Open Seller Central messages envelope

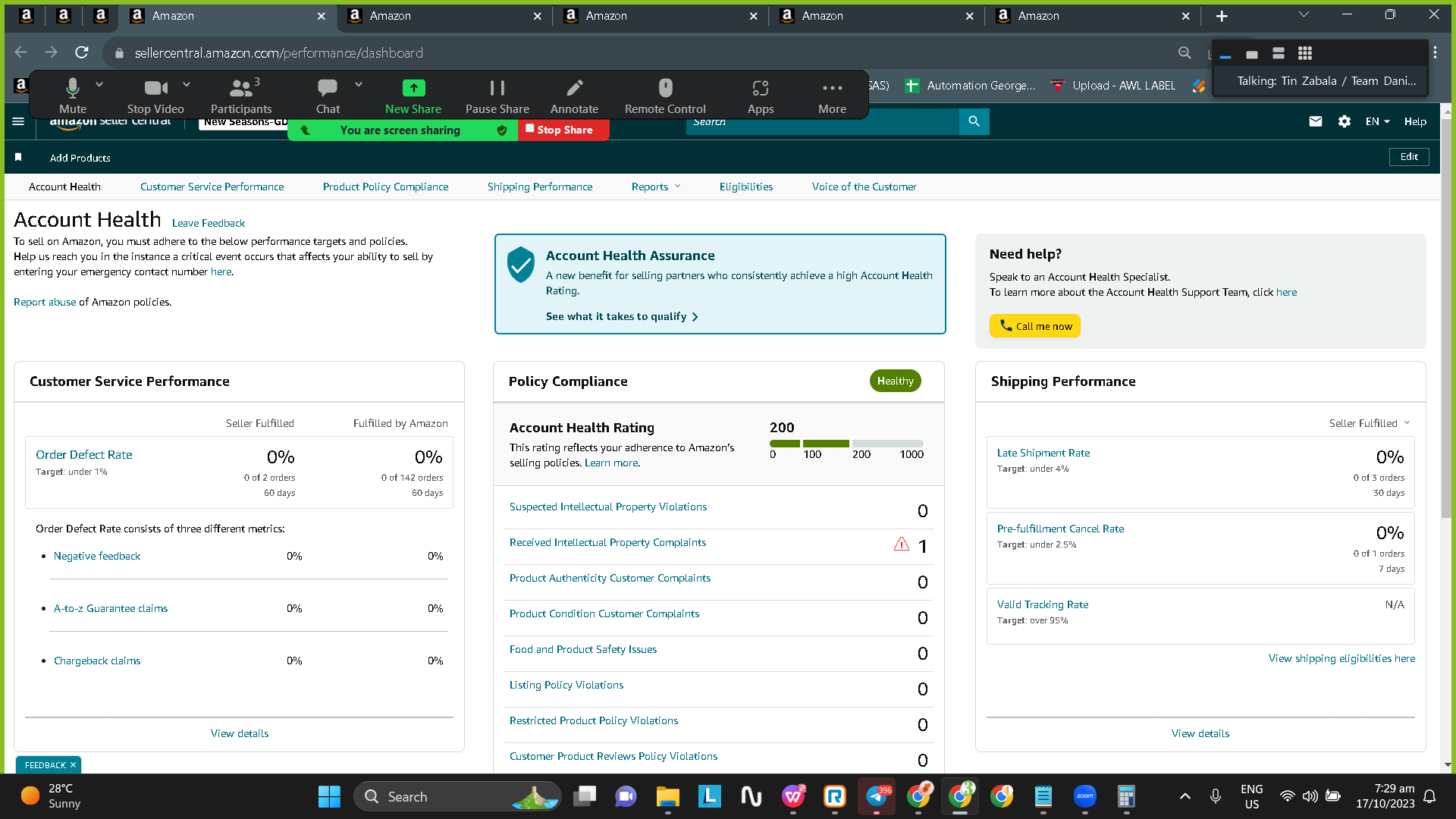1316,121
